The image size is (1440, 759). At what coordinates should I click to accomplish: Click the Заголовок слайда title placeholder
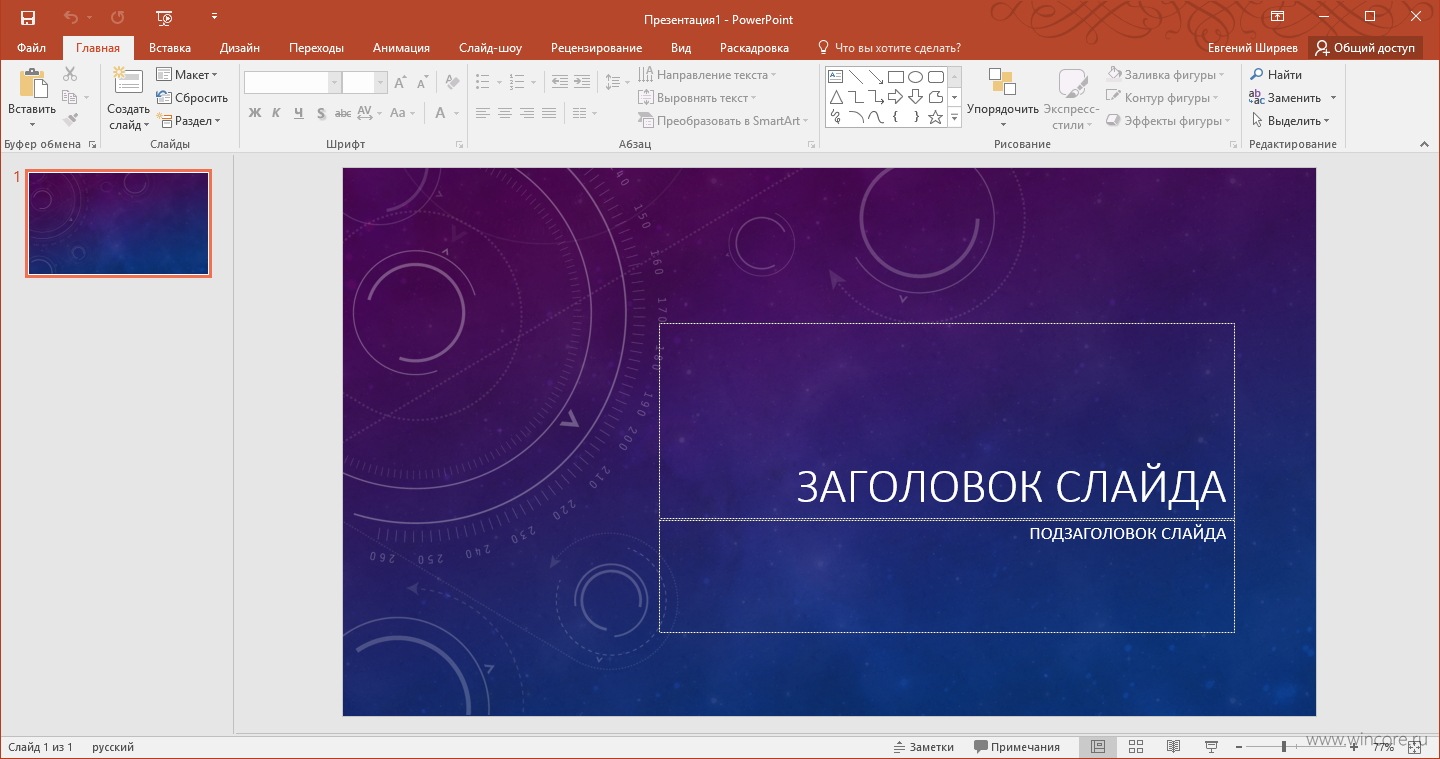946,421
